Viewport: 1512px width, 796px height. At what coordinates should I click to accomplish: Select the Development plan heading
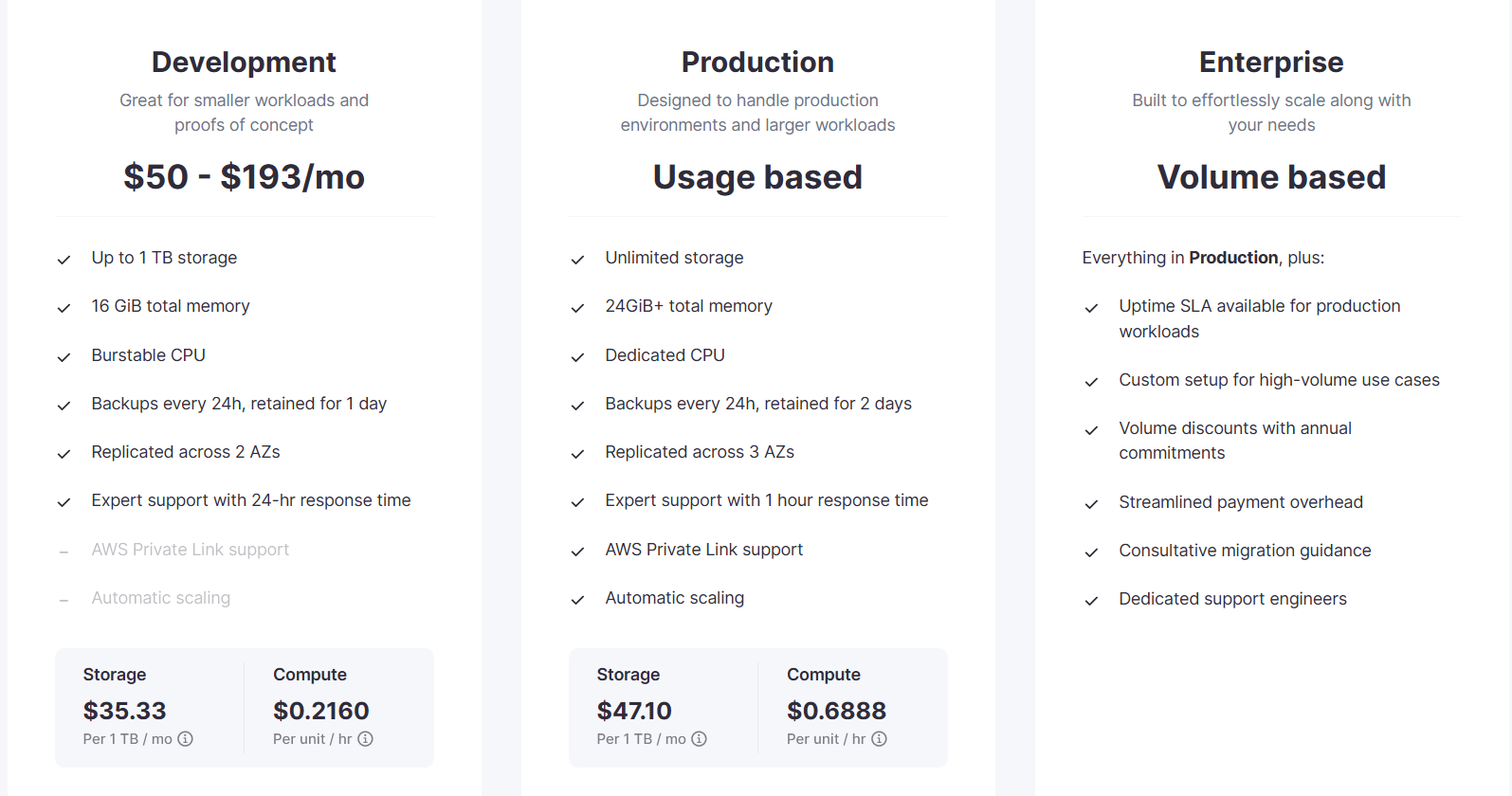coord(244,63)
